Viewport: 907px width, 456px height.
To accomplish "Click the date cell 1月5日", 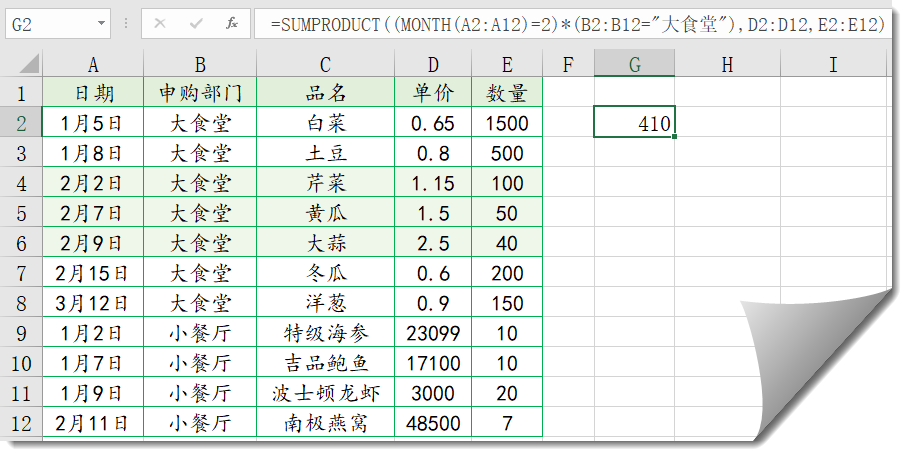I will tap(93, 123).
